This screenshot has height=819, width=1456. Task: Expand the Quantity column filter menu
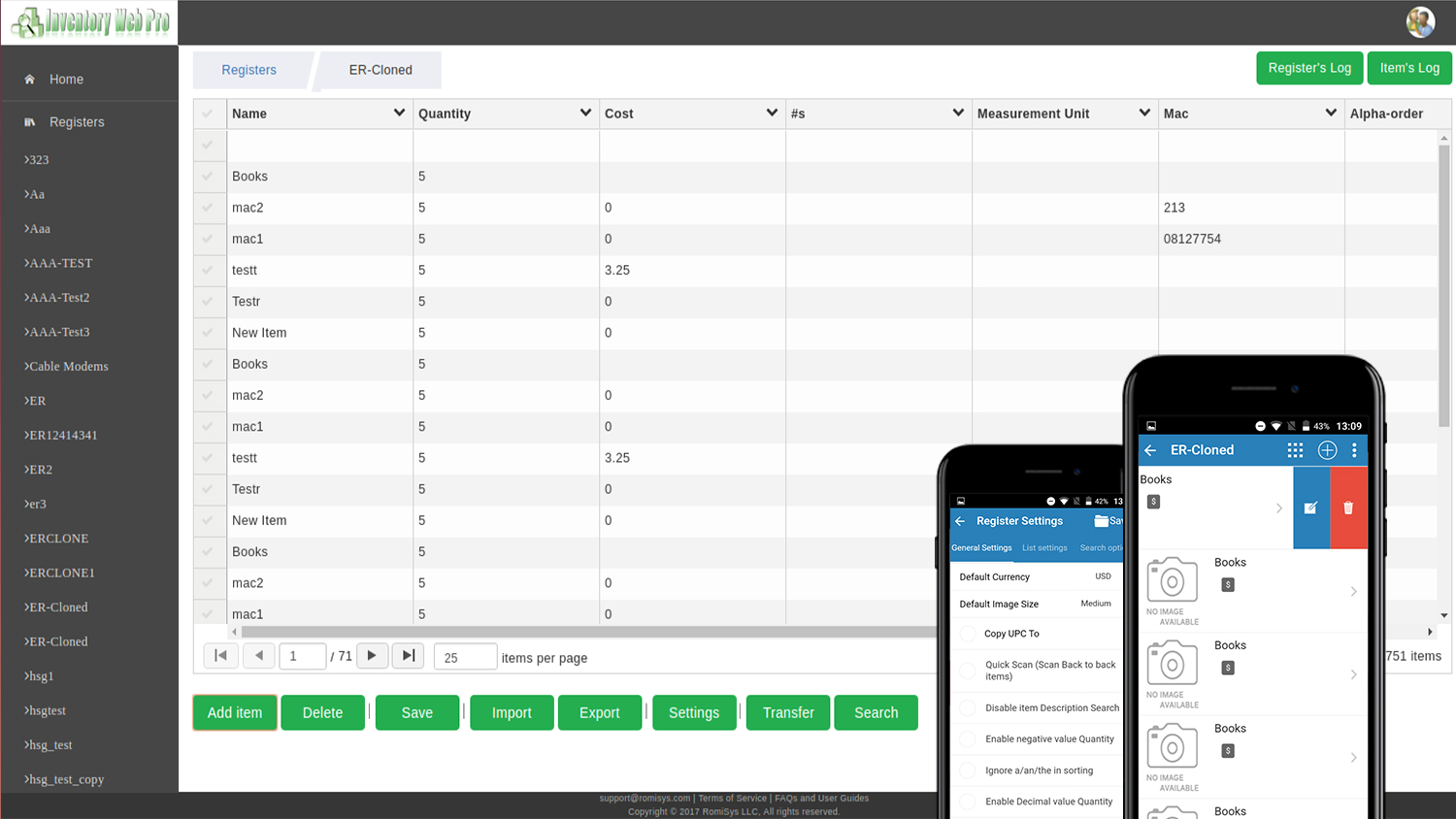point(585,114)
